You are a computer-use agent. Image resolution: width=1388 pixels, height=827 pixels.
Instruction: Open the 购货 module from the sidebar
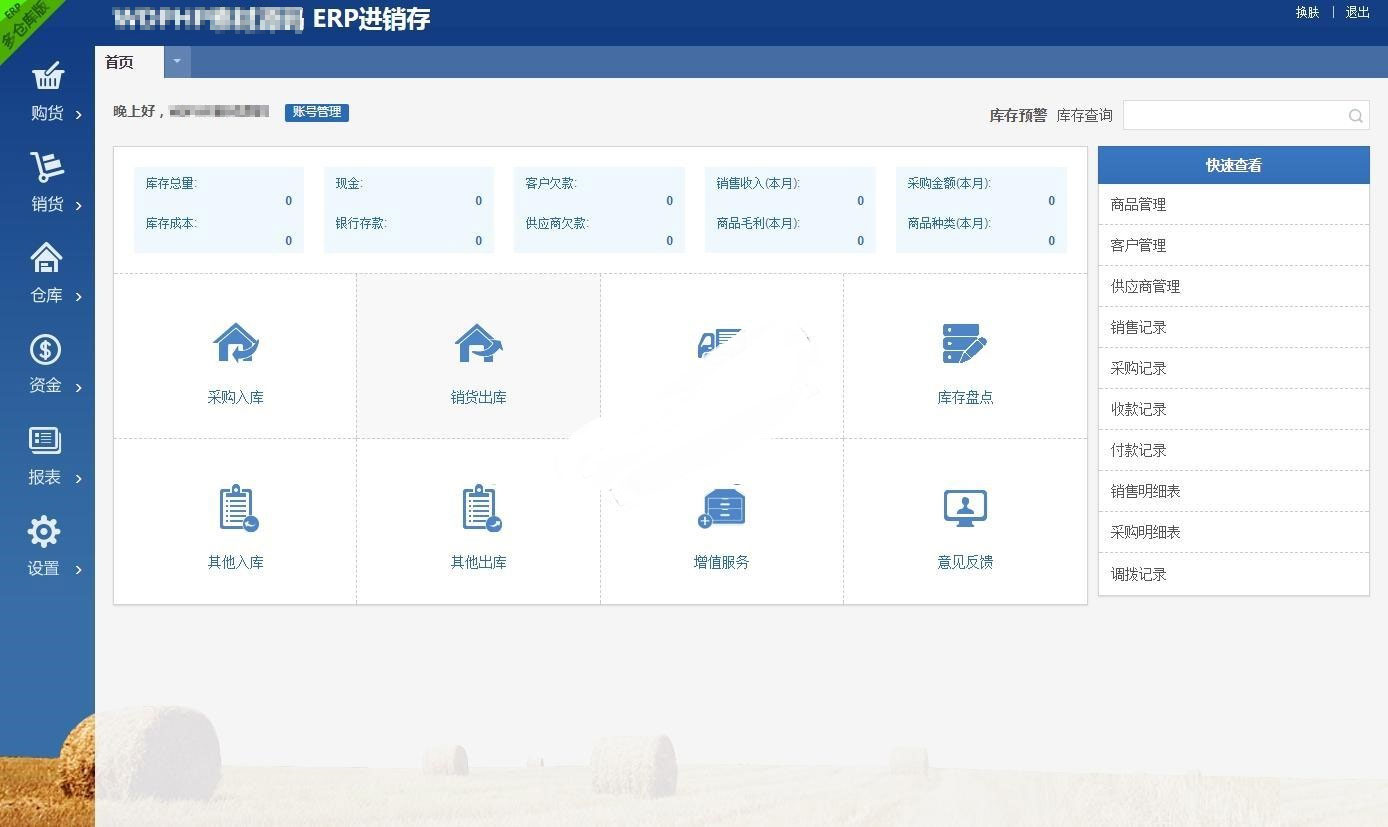pyautogui.click(x=47, y=90)
